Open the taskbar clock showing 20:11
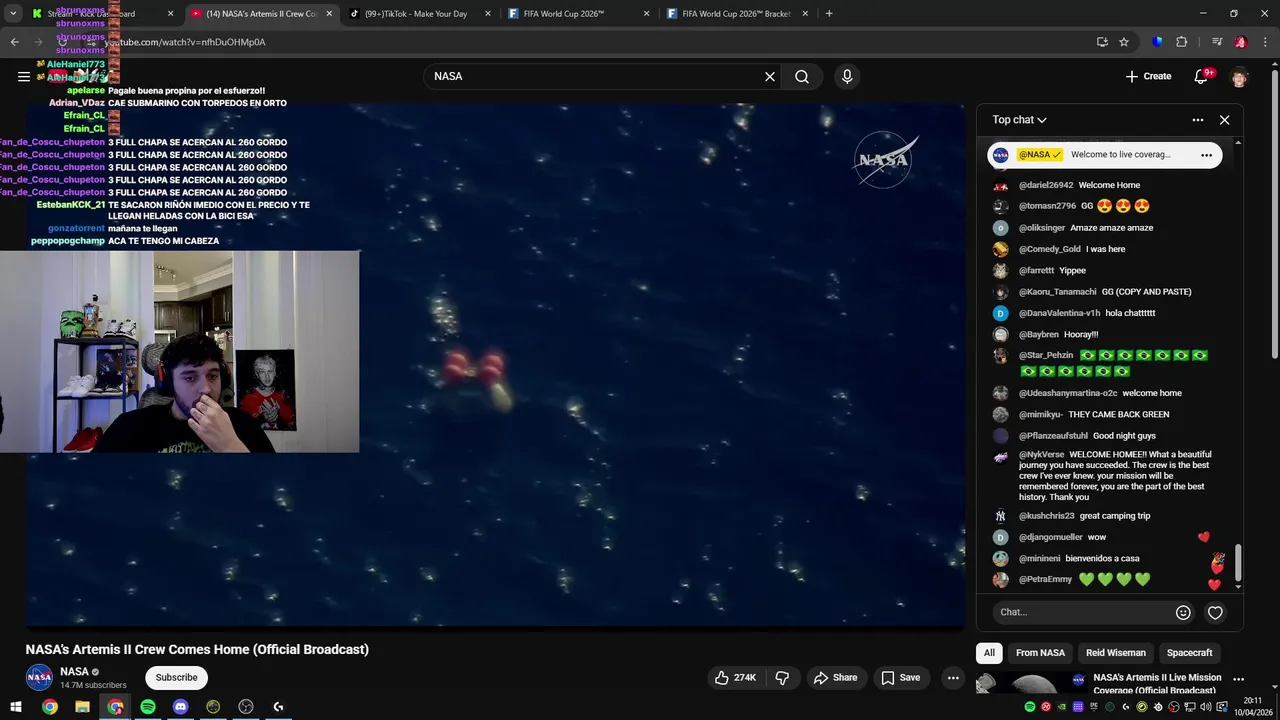Image resolution: width=1280 pixels, height=720 pixels. (x=1253, y=706)
